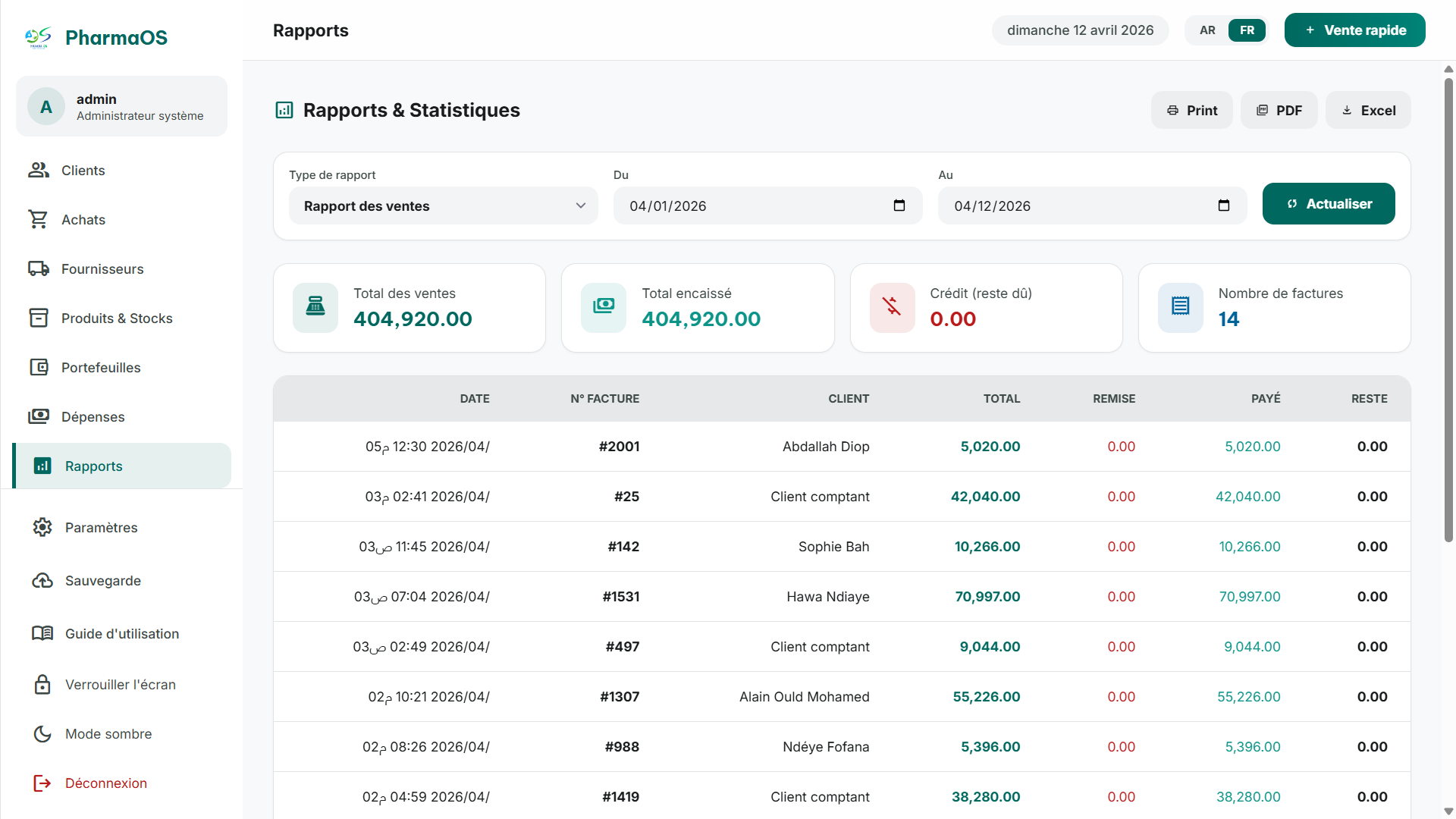Image resolution: width=1456 pixels, height=819 pixels.
Task: Click the Du date input field
Action: [751, 206]
